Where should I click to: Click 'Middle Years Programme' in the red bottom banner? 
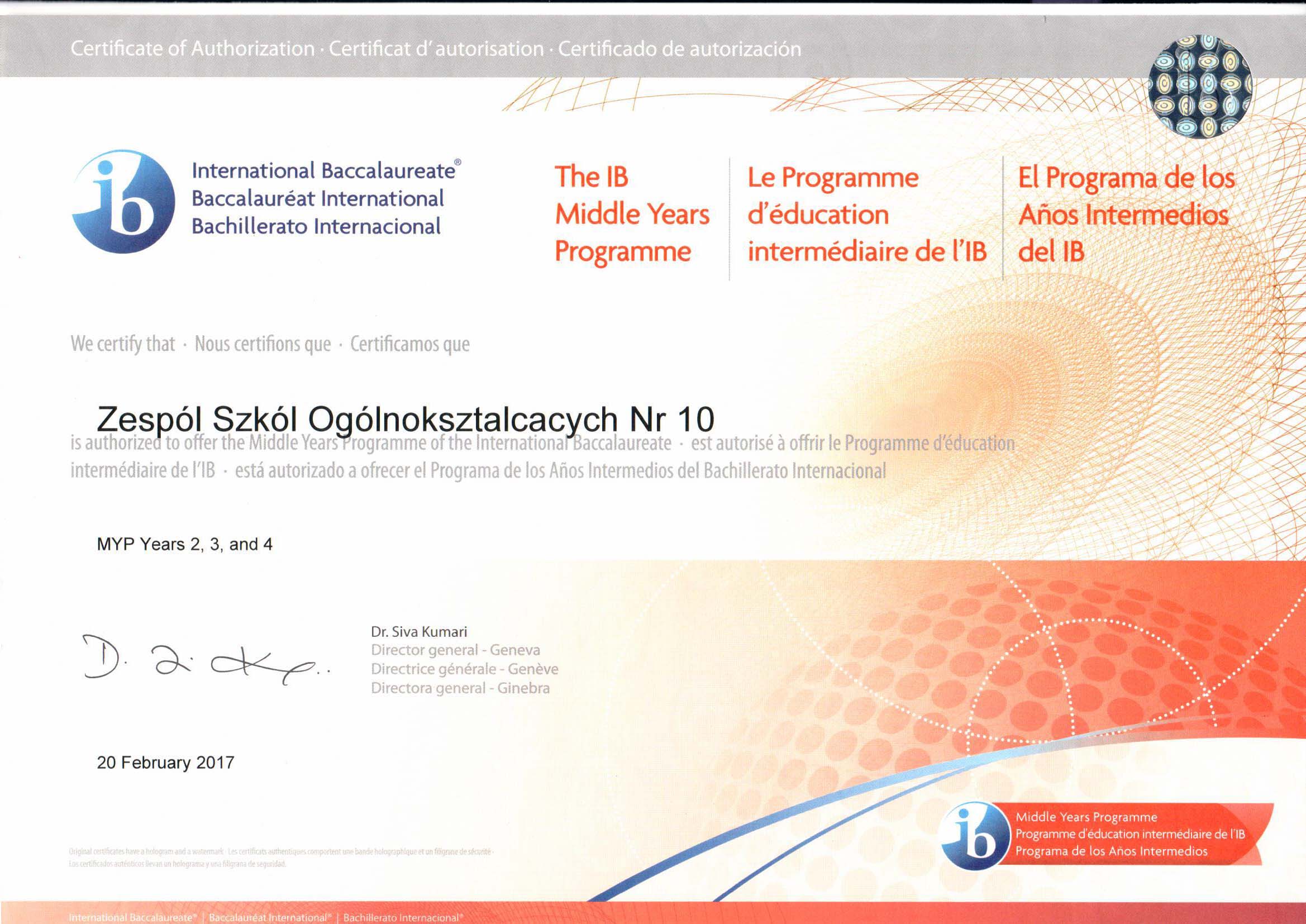coord(1086,817)
